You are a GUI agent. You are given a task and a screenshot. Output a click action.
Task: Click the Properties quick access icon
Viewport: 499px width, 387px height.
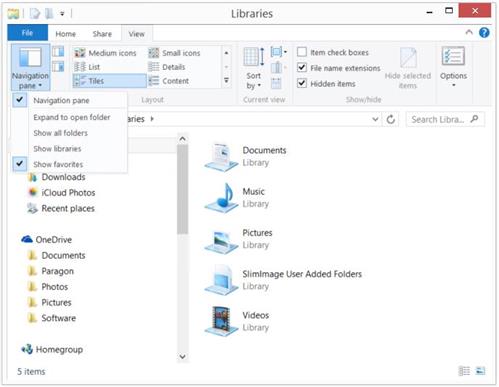coord(34,14)
